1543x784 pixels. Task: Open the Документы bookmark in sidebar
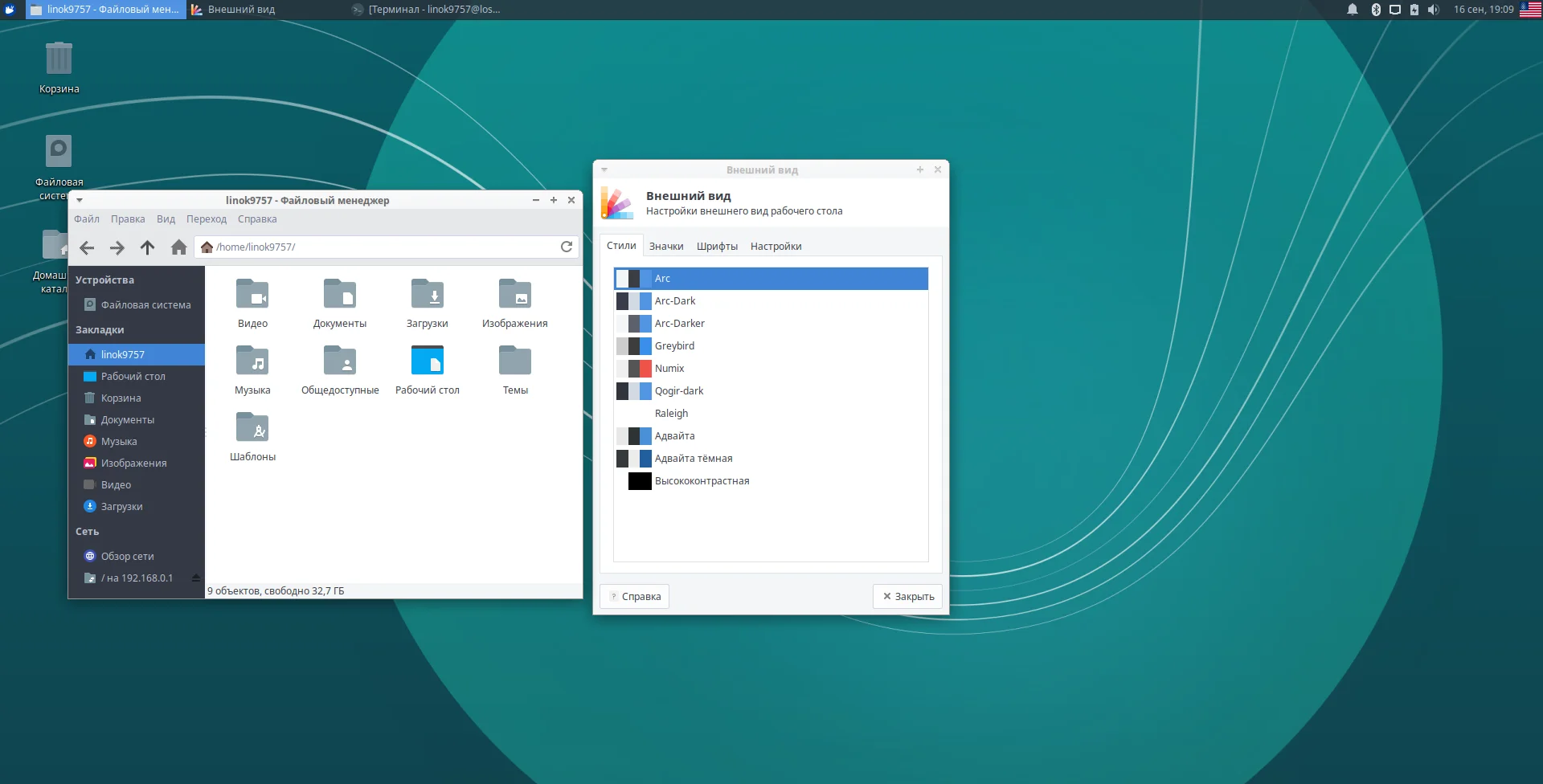137,420
